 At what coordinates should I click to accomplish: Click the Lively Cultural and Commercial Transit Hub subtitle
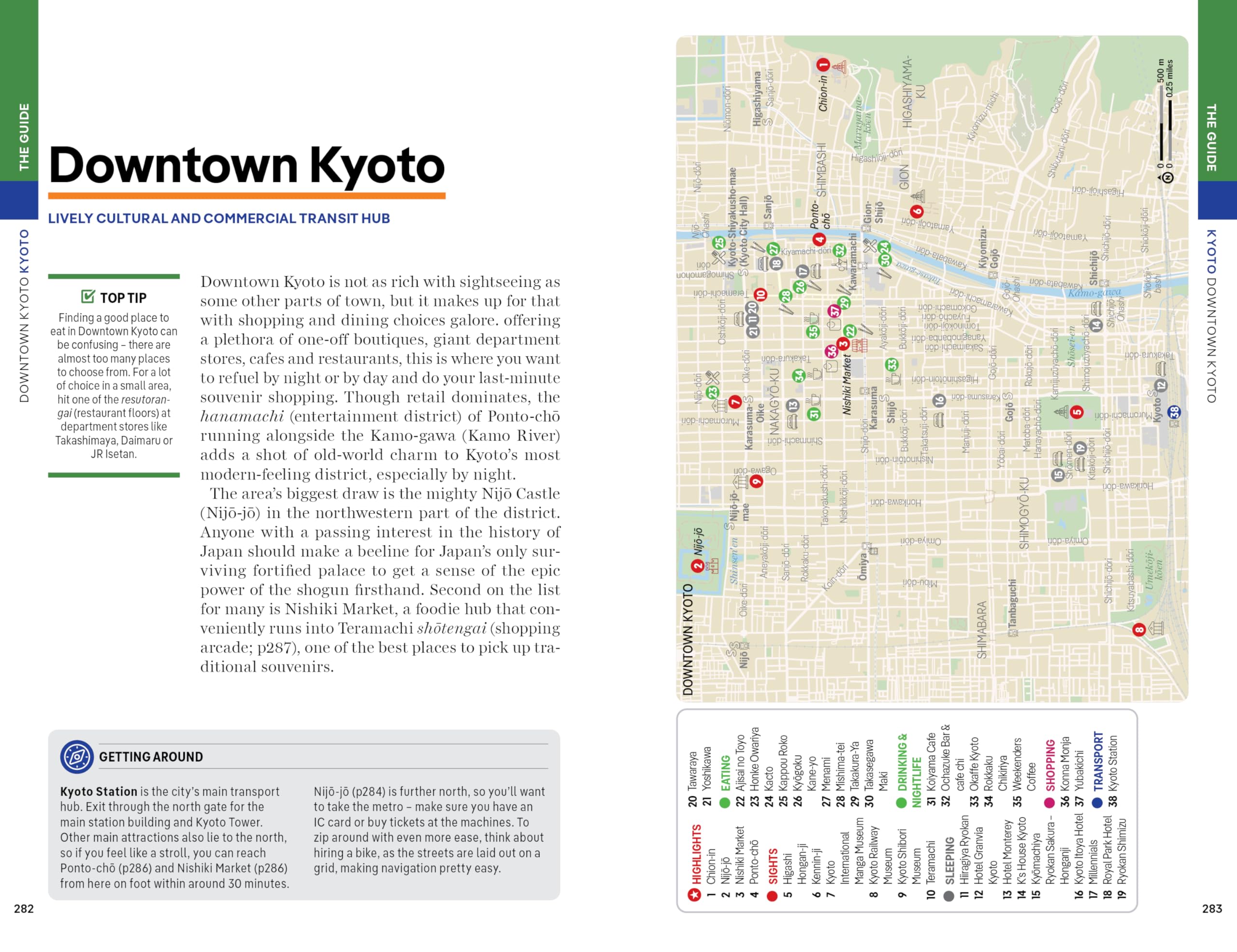pyautogui.click(x=218, y=218)
